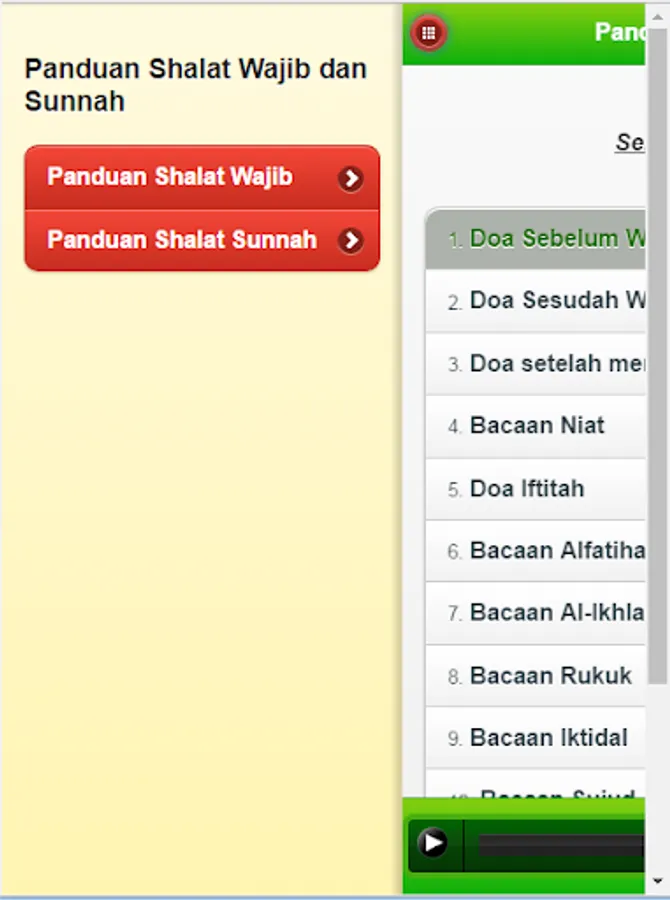Viewport: 670px width, 900px height.
Task: Click the scrollbar down arrow
Action: point(658,881)
